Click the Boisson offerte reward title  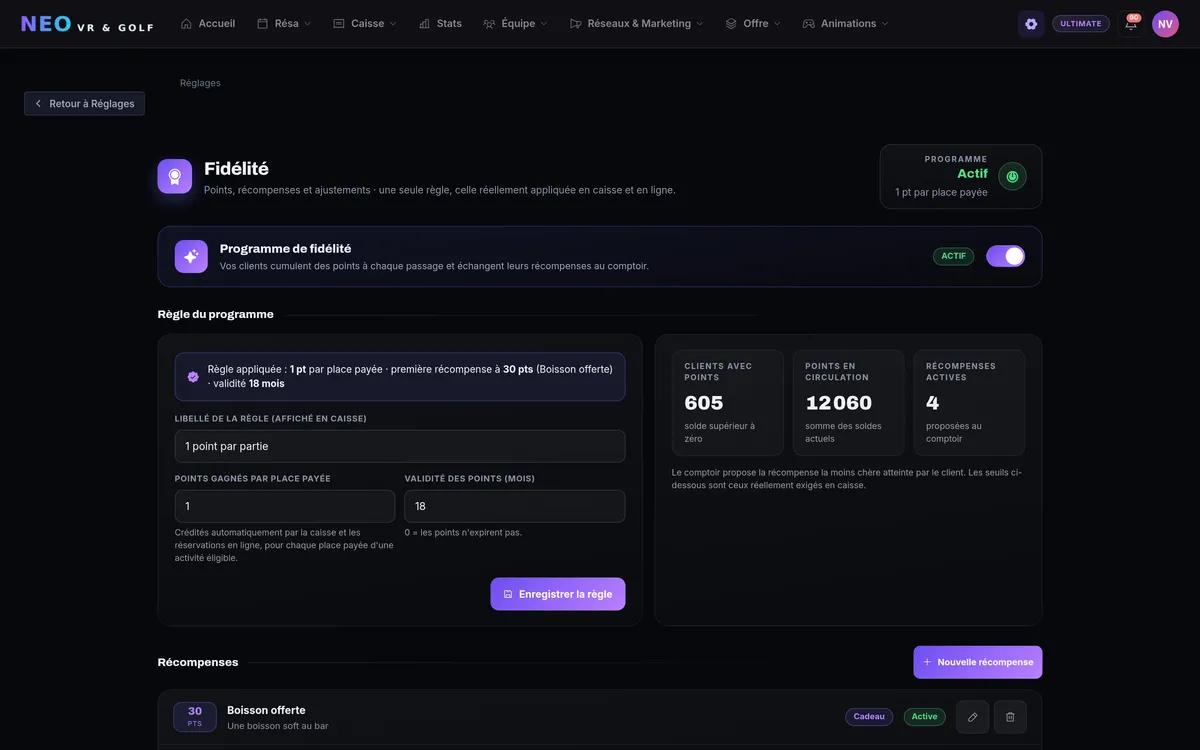[x=266, y=710]
